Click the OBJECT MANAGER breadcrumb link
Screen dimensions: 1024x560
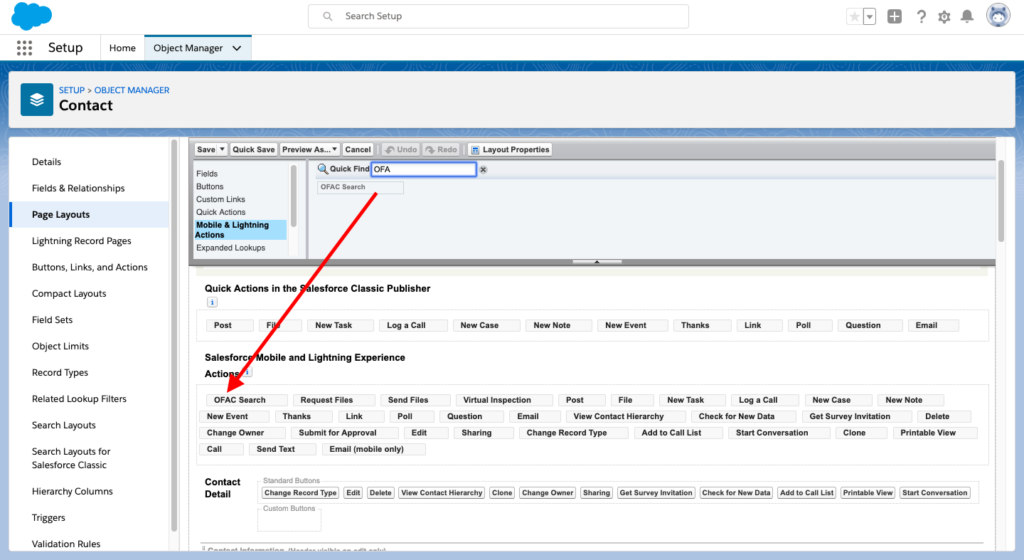132,90
